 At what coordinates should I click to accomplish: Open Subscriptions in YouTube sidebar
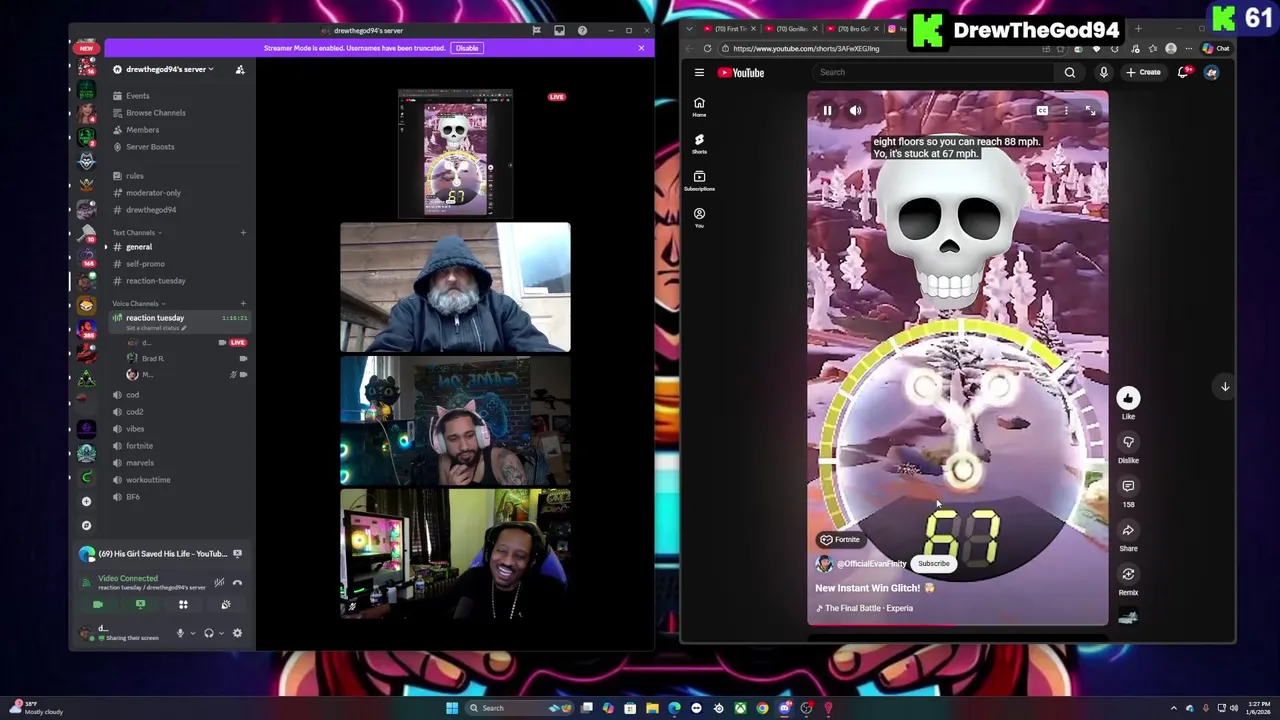tap(699, 180)
